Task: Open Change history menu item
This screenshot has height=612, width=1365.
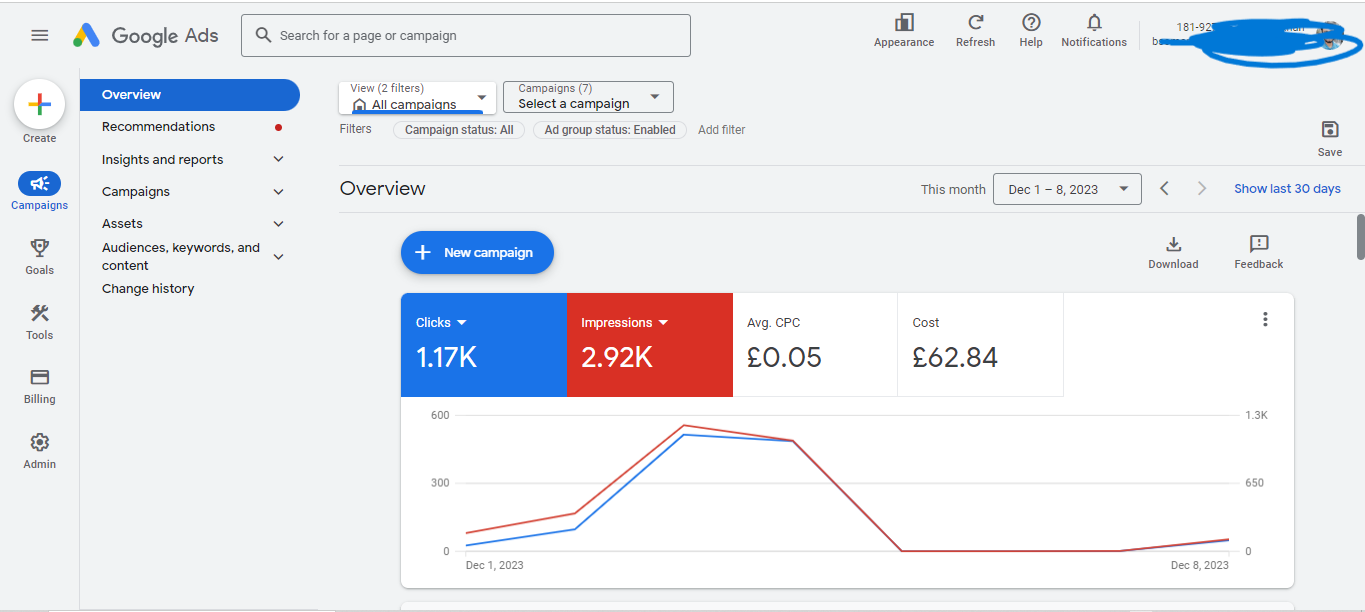Action: pos(148,289)
